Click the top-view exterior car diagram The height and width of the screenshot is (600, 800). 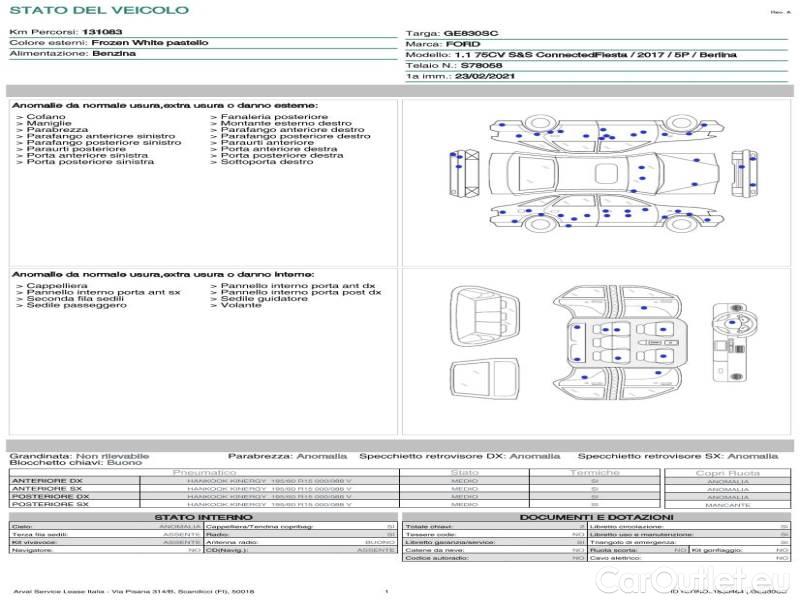(605, 173)
